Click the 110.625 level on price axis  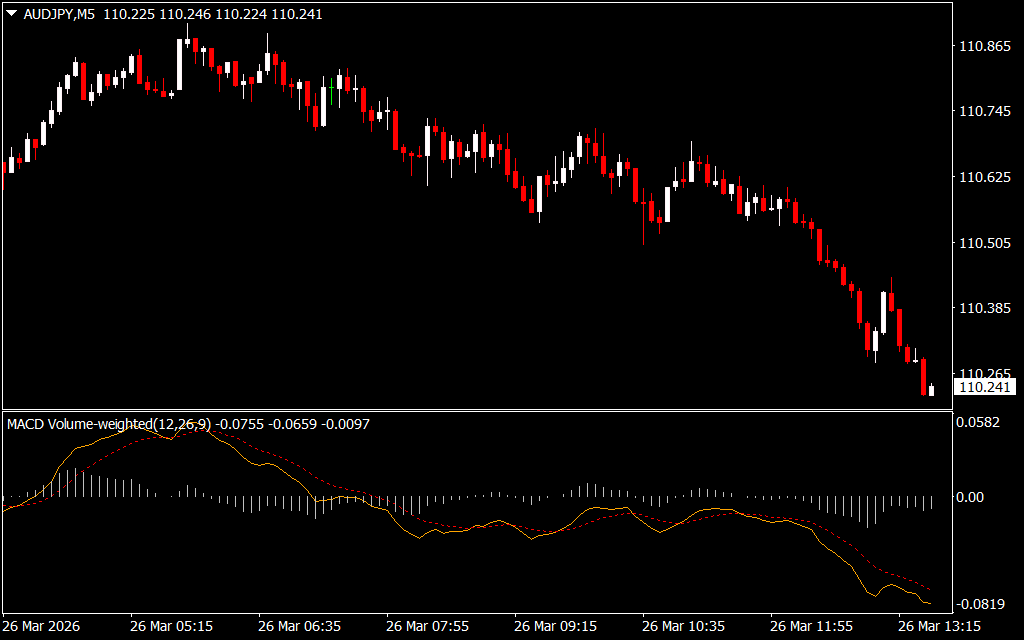point(985,178)
